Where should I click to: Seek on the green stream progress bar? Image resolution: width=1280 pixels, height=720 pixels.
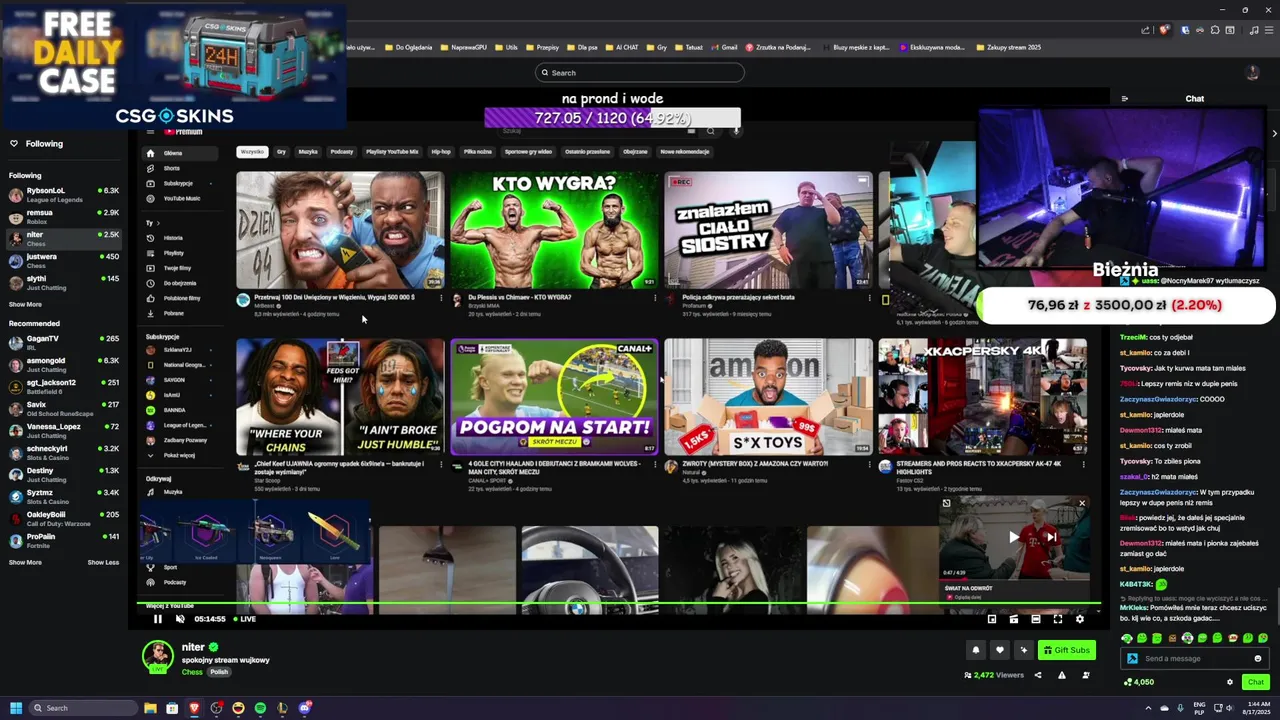618,603
